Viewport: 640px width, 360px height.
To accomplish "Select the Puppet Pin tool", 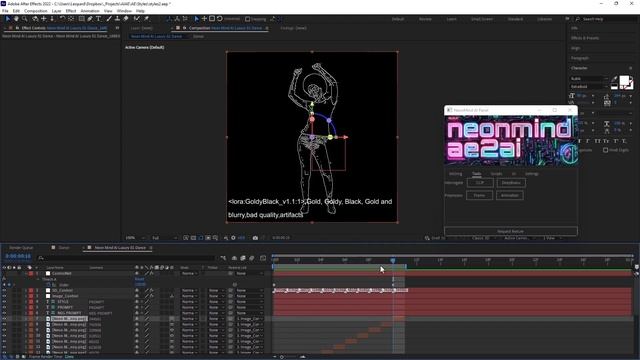I will pos(146,19).
